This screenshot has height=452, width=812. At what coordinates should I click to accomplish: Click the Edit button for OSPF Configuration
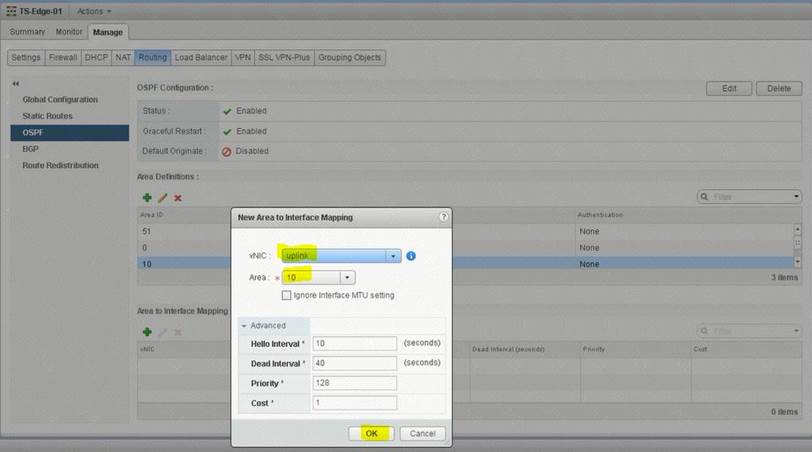point(729,88)
